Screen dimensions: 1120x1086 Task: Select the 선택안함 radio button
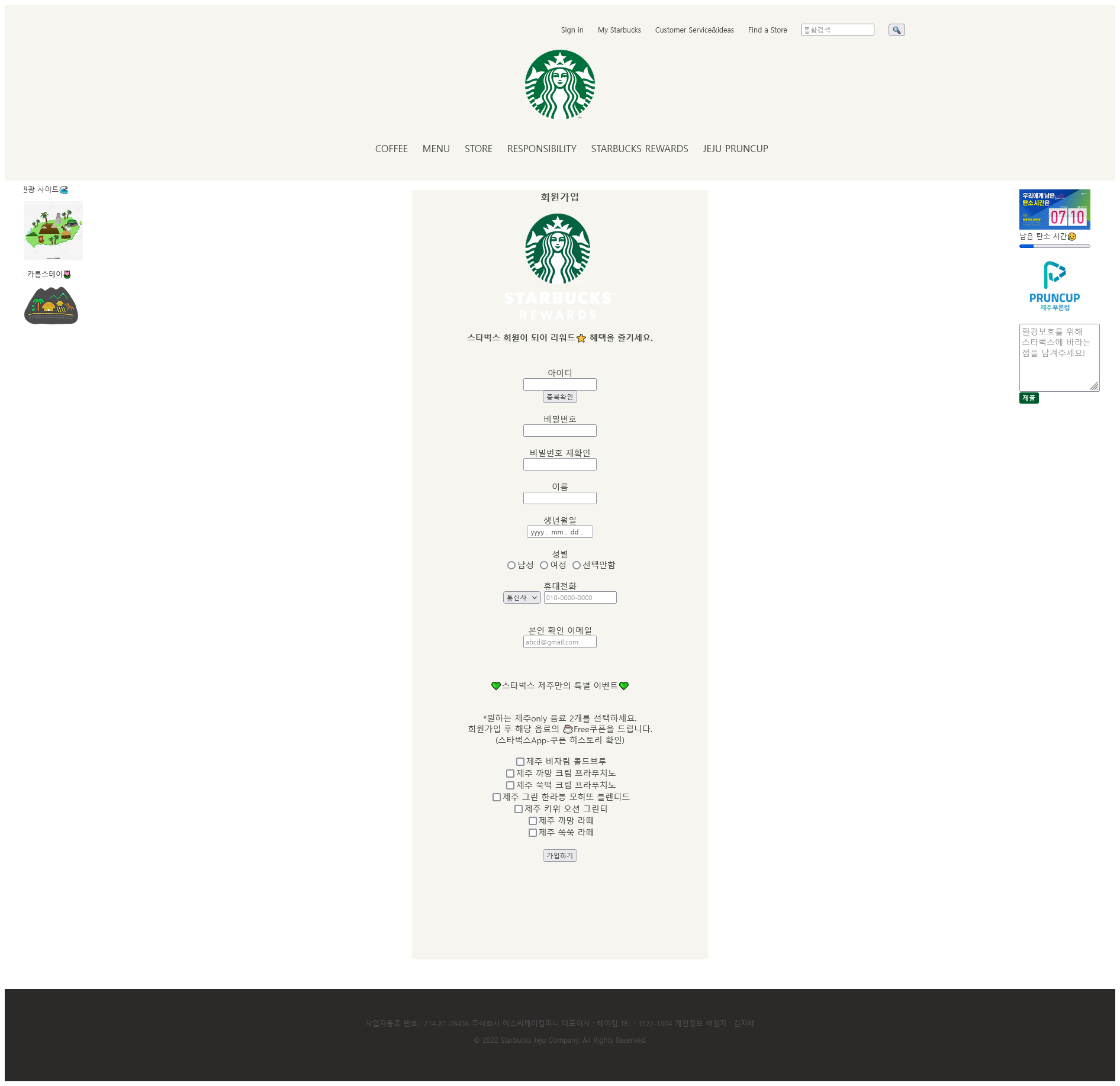point(577,565)
